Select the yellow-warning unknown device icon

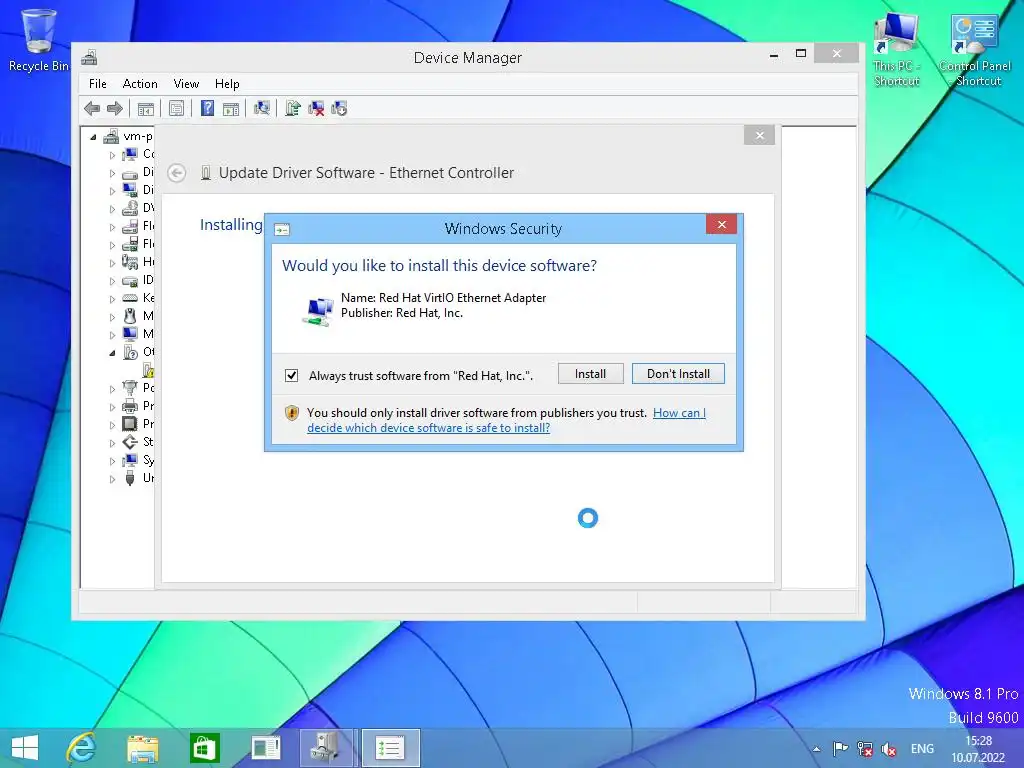tap(148, 370)
